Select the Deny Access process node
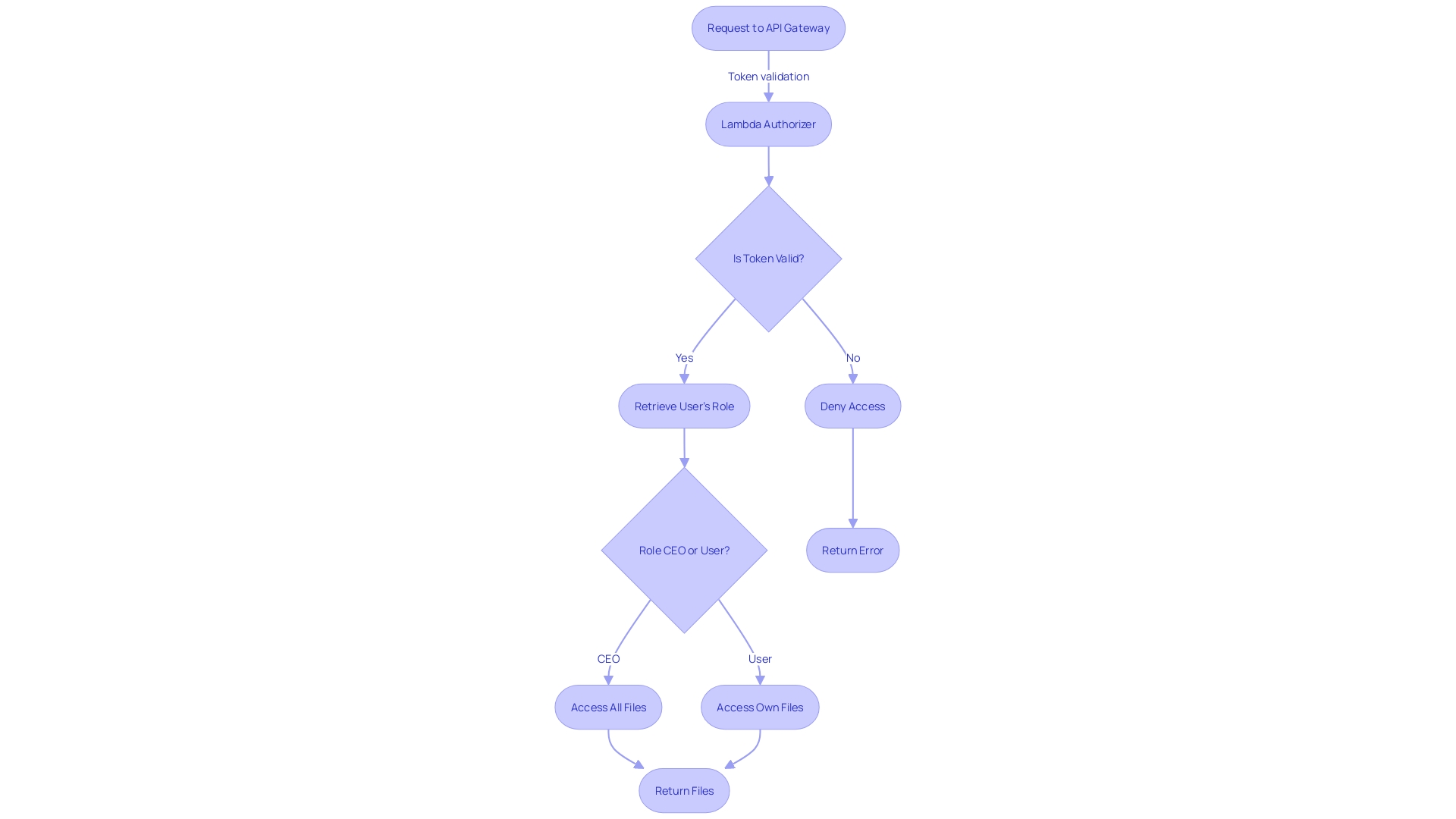 click(852, 406)
